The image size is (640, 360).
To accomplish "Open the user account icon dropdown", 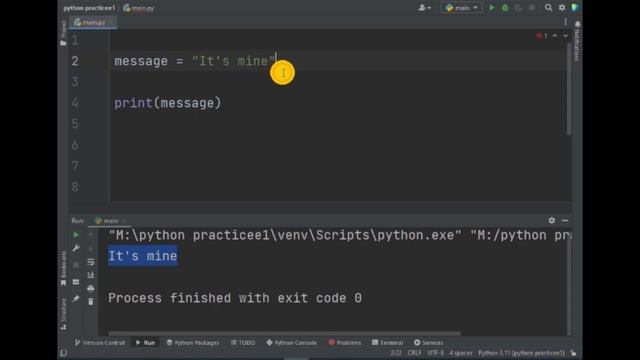I will tap(424, 8).
